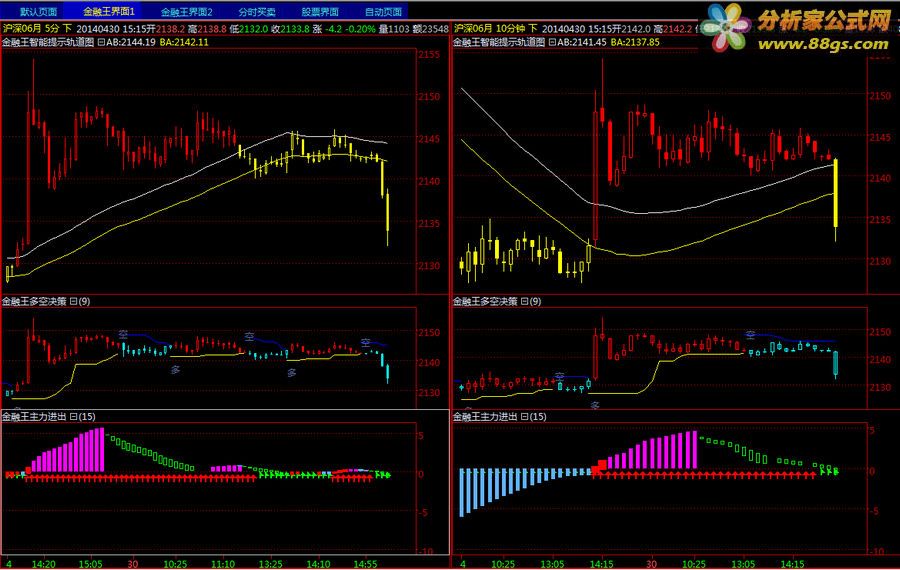The image size is (900, 570).
Task: Click 金融王主力进出 (15) title in right panel
Action: (500, 416)
